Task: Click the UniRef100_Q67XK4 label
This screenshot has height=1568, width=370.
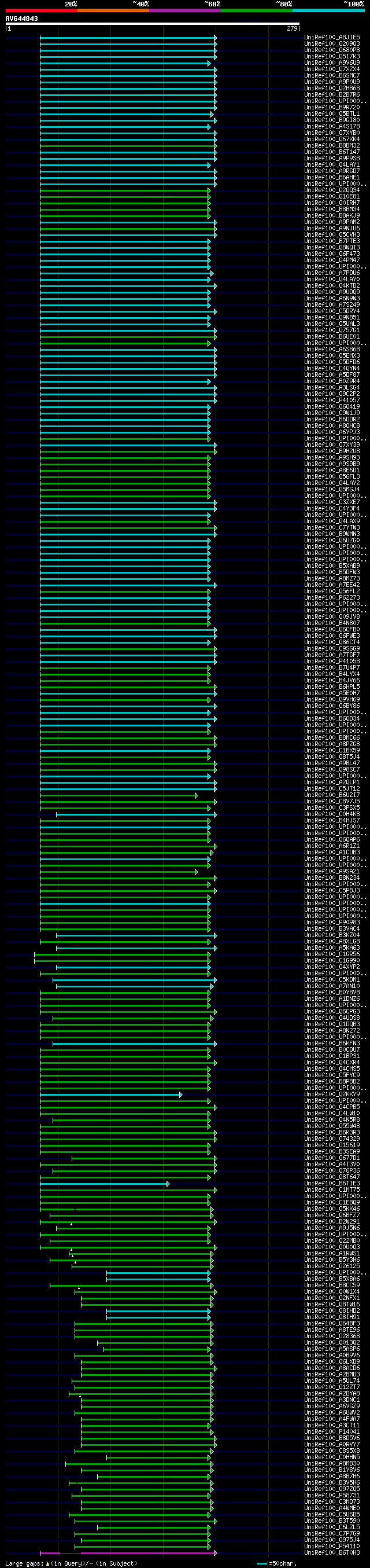Action: click(332, 139)
